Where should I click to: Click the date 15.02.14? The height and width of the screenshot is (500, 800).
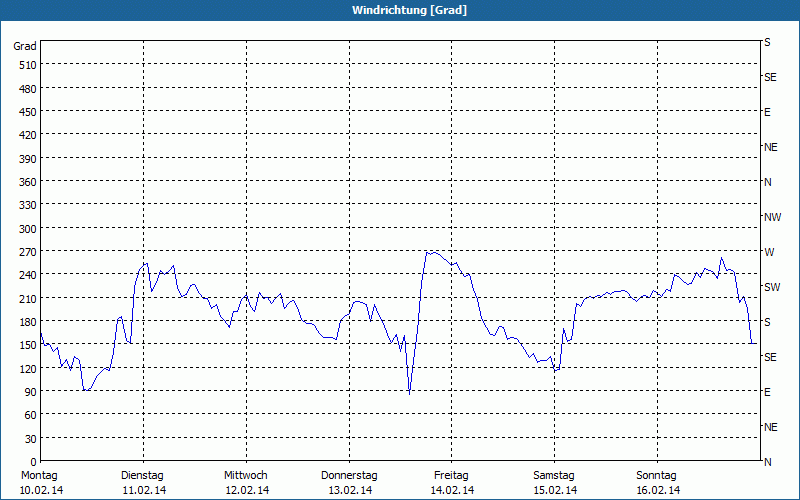coord(555,491)
